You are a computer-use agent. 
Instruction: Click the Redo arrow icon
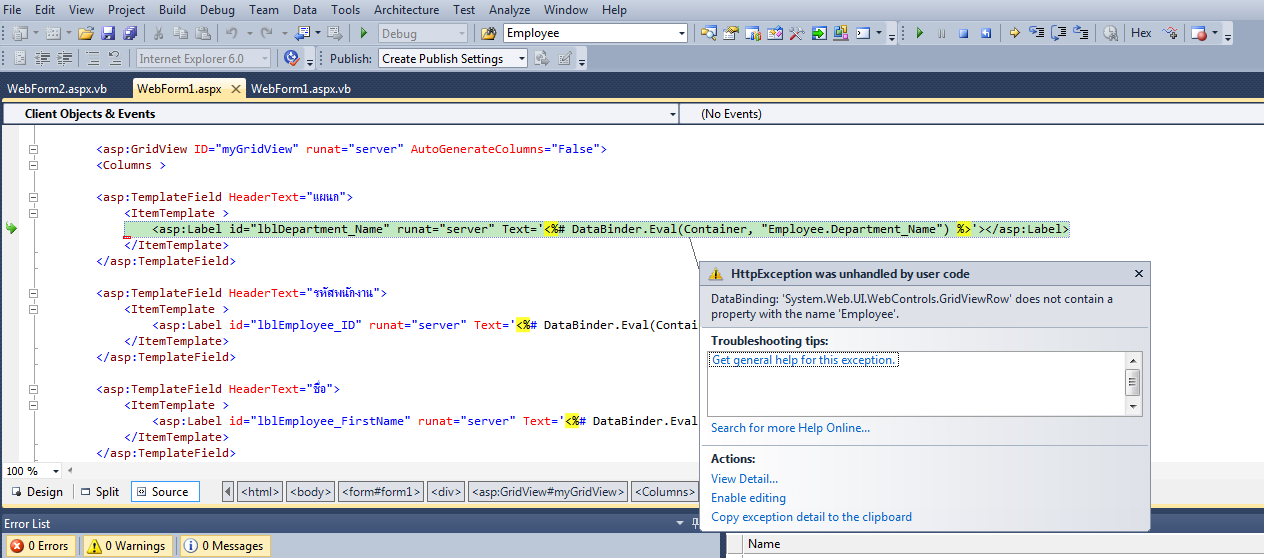(x=266, y=33)
